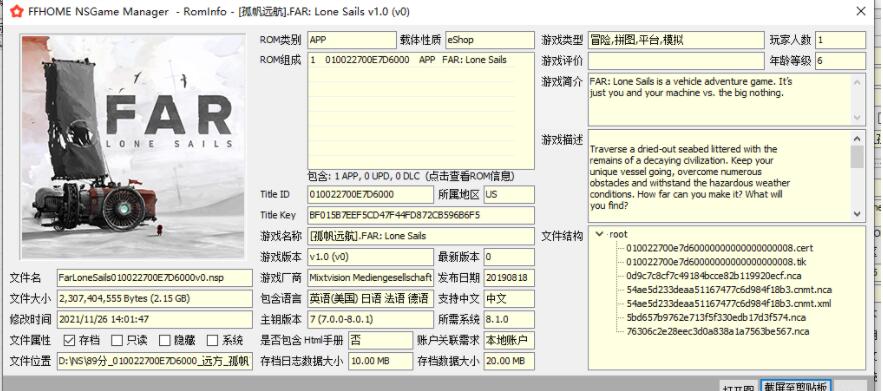Click the empty 游戏评价 field

pos(676,61)
